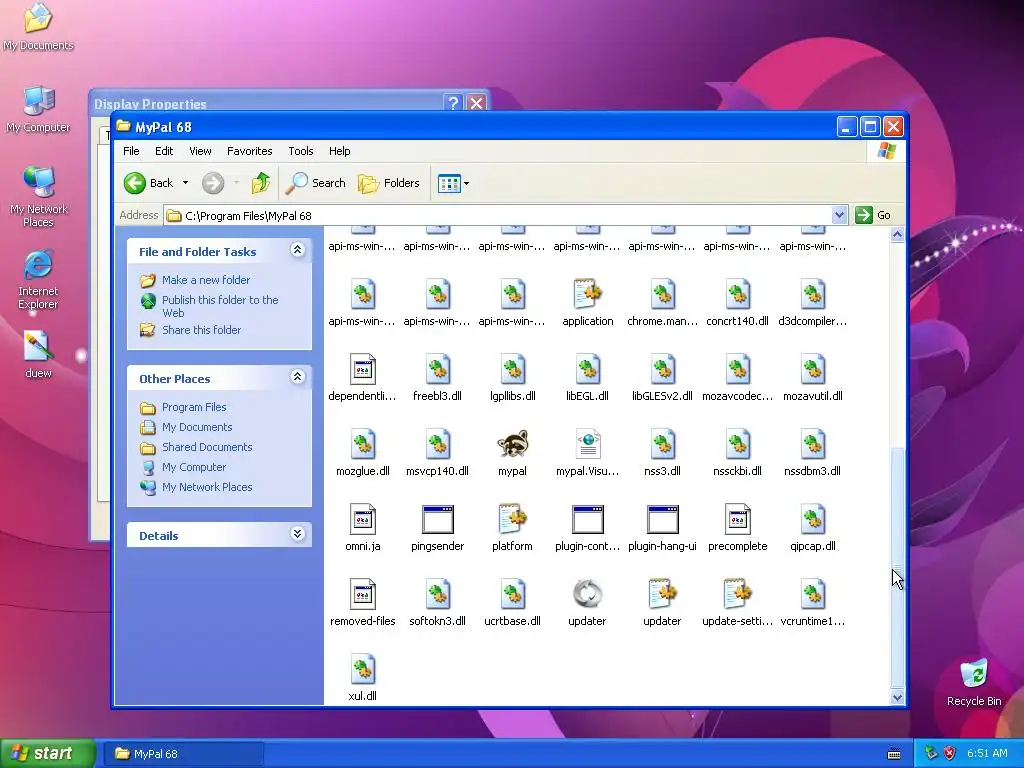Click the scrollbar down arrow
This screenshot has width=1024, height=768.
897,697
